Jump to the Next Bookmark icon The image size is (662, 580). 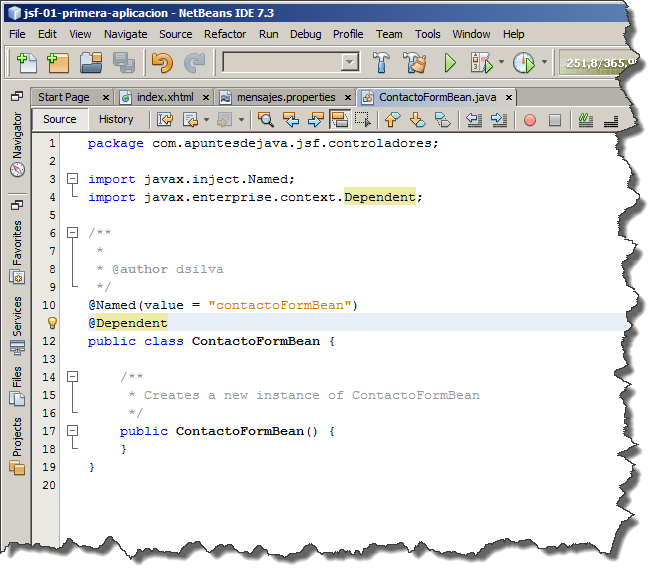(x=418, y=120)
